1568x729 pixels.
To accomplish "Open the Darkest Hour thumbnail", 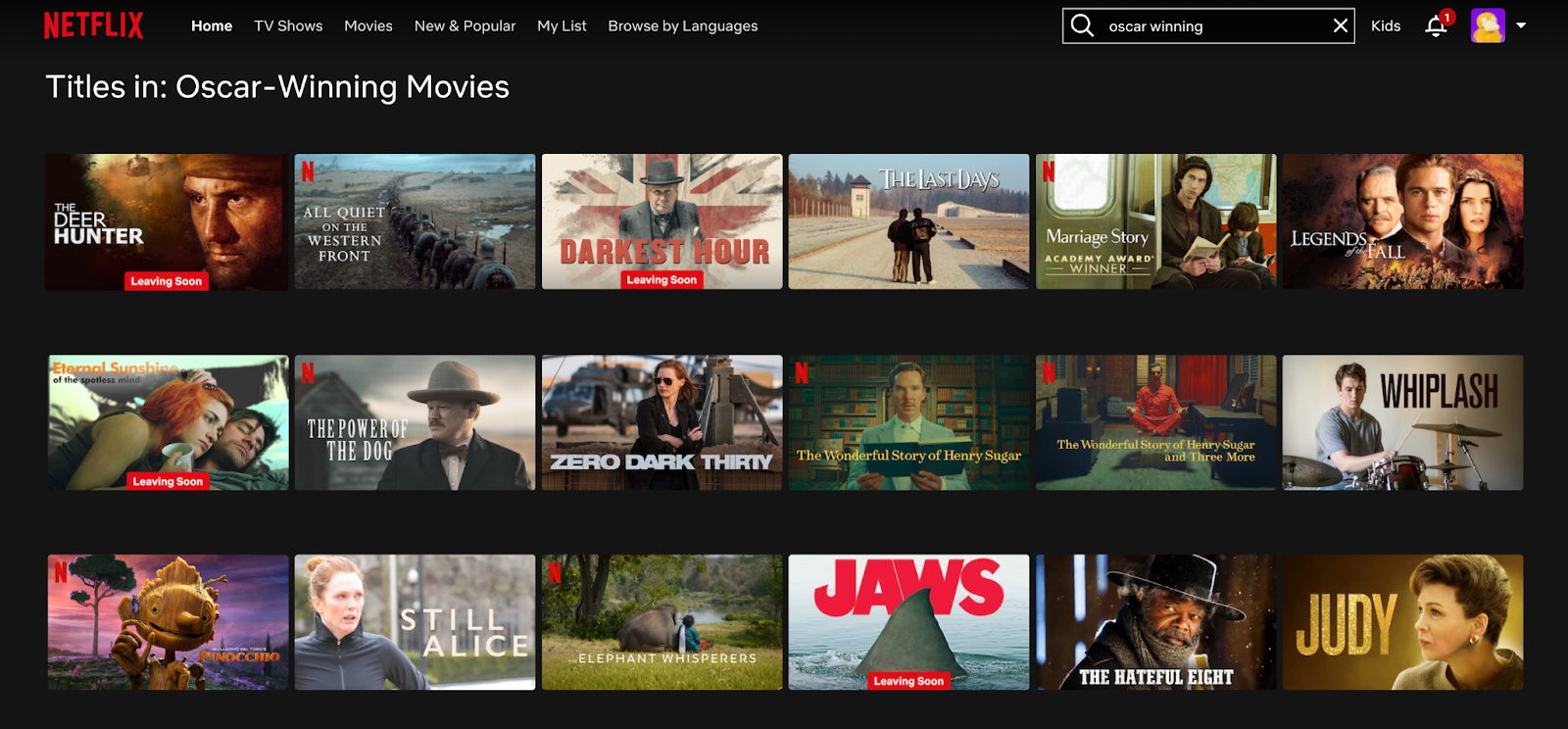I will [662, 221].
